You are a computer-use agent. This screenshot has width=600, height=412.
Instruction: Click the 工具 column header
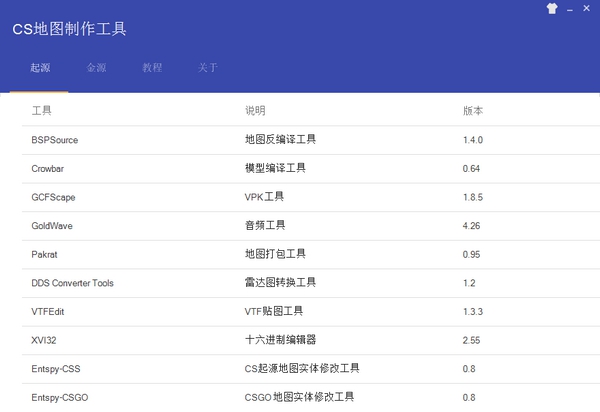click(x=41, y=111)
